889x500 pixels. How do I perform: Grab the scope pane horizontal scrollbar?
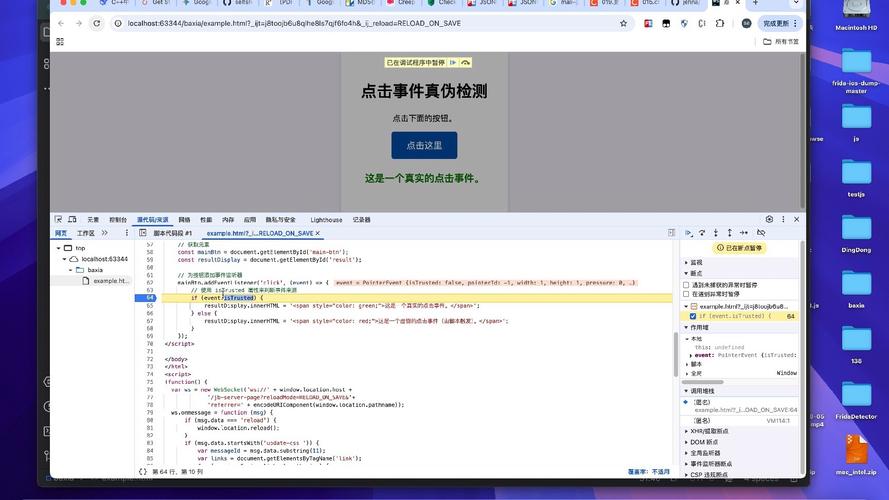point(702,382)
